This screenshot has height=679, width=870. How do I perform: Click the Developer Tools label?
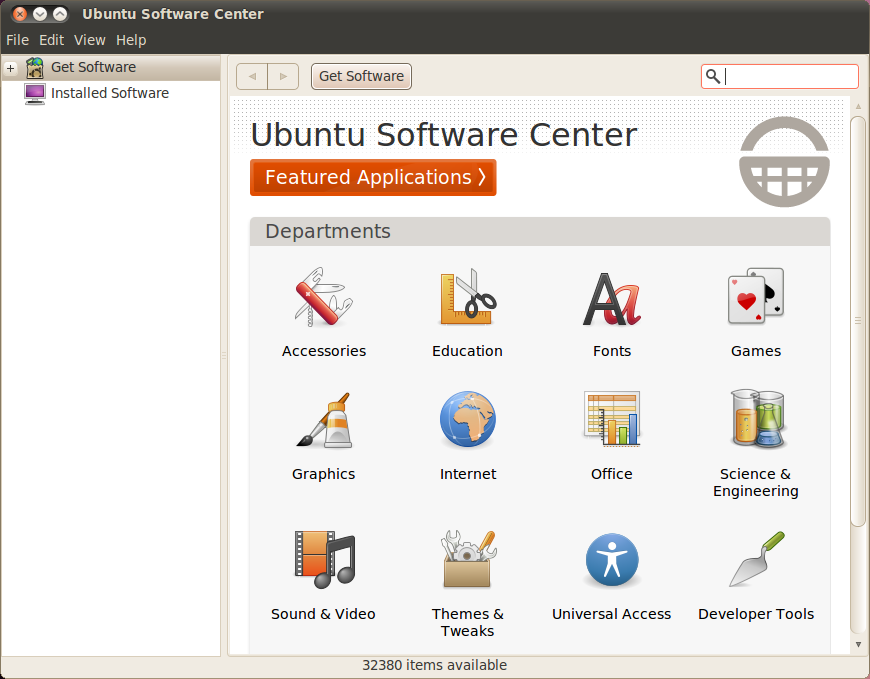pos(756,614)
